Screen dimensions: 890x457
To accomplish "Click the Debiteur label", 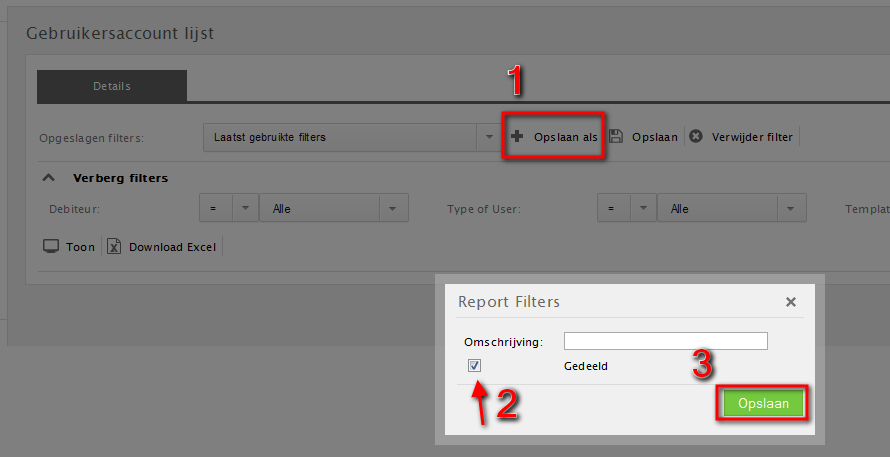I will (75, 209).
